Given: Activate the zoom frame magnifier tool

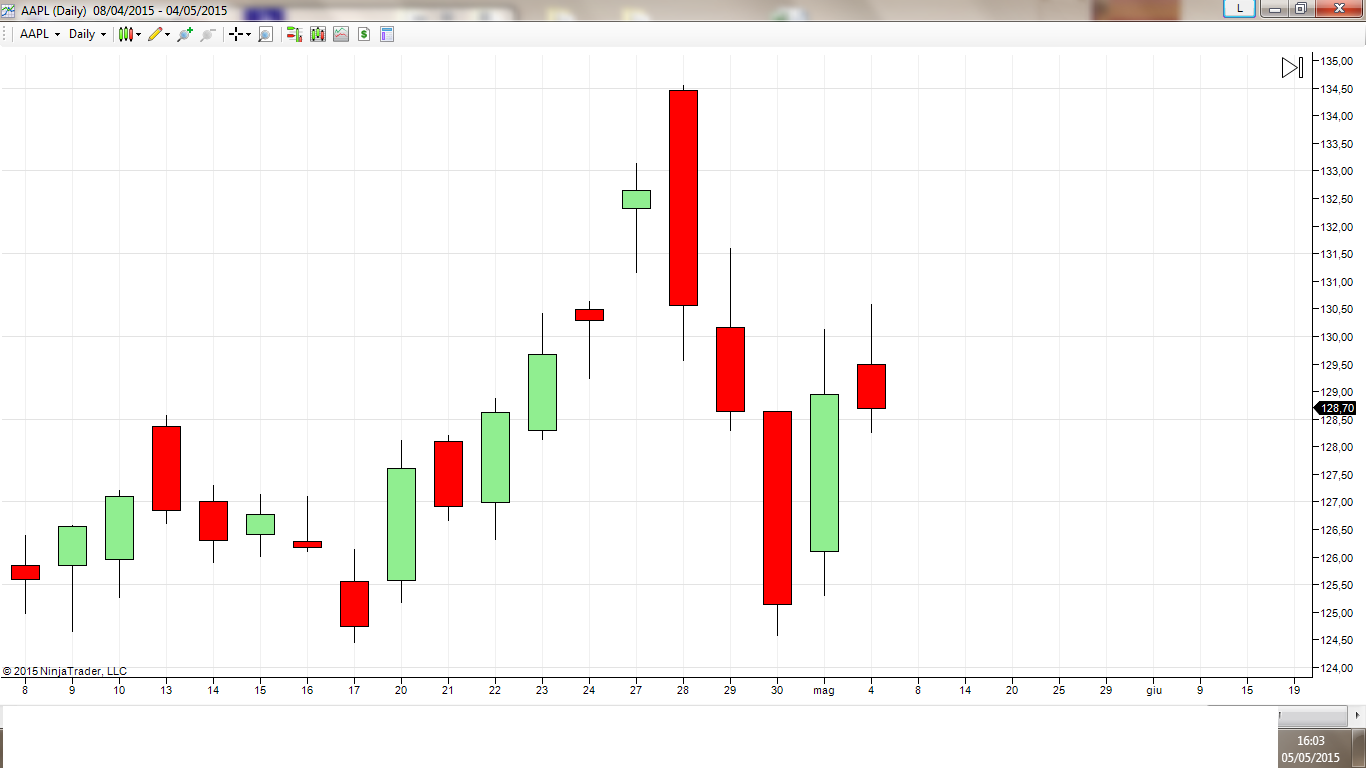Looking at the screenshot, I should tap(265, 34).
